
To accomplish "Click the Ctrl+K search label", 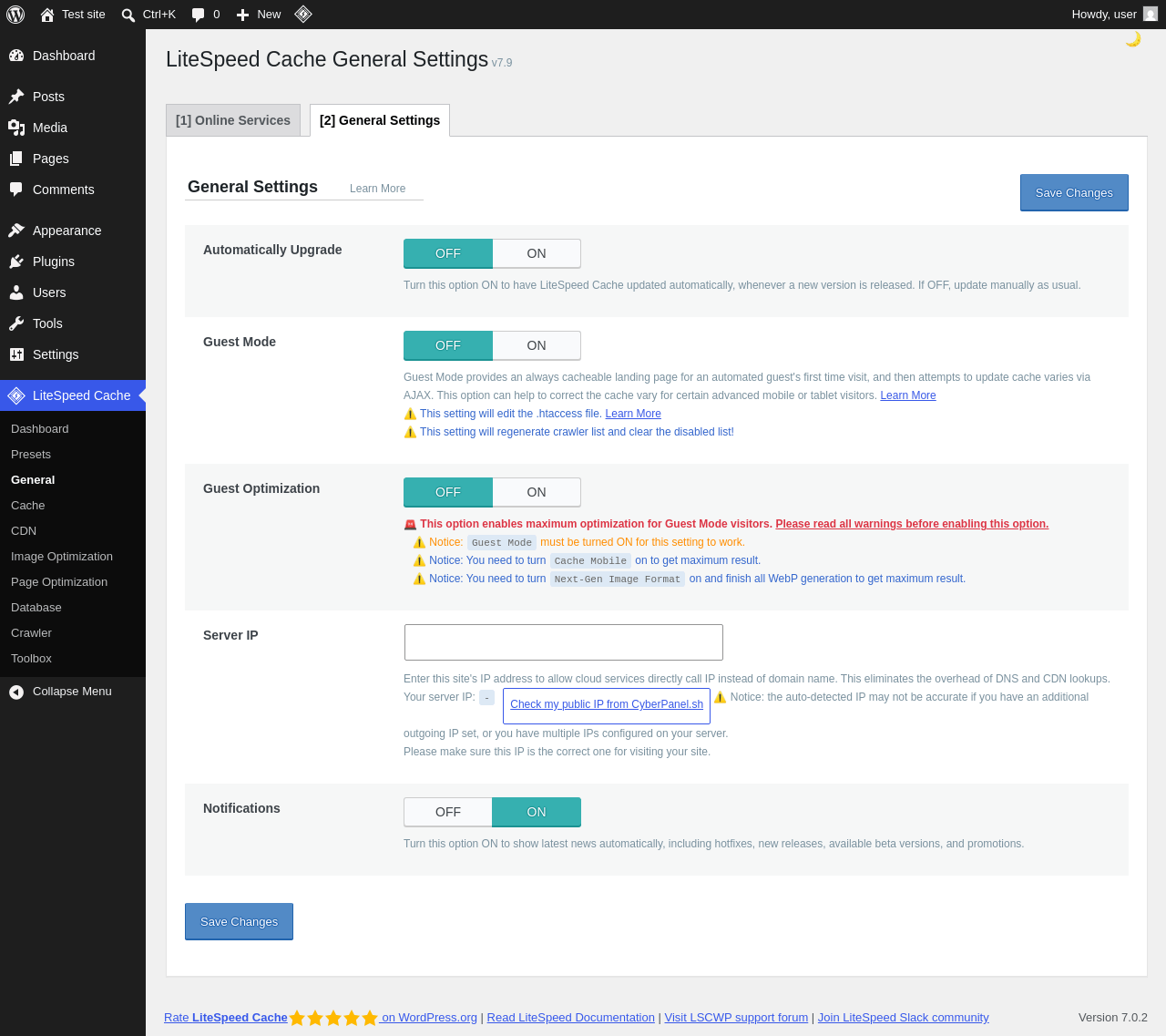I will [x=159, y=15].
